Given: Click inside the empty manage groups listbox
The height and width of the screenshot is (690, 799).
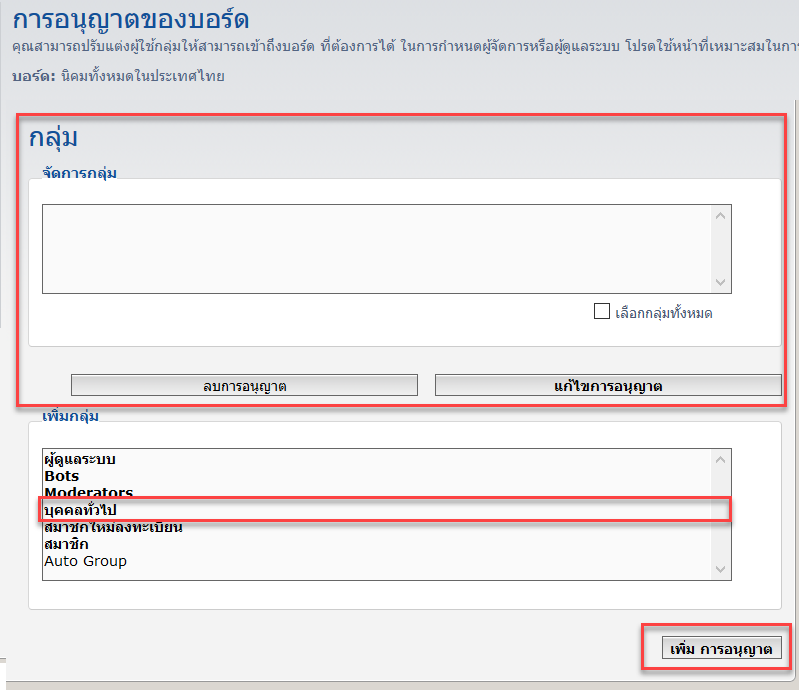Looking at the screenshot, I should click(x=370, y=249).
